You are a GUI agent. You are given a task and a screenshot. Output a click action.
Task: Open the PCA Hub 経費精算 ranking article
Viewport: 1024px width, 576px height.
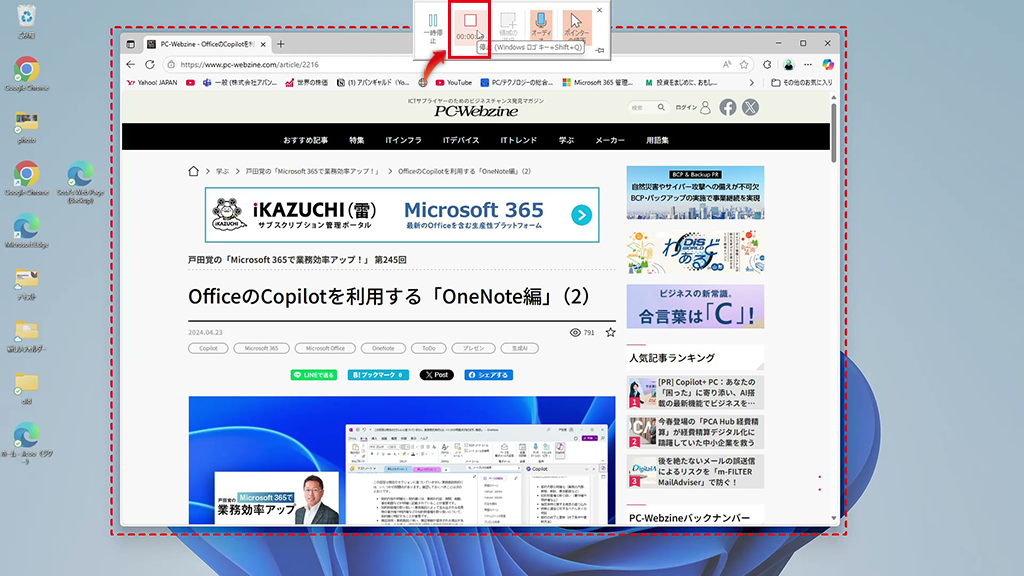(695, 432)
